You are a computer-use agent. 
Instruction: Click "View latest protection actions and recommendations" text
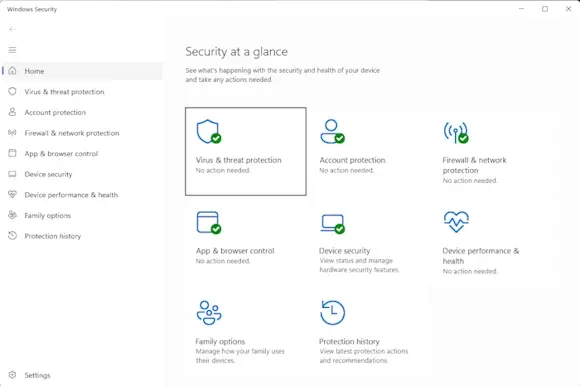(364, 356)
